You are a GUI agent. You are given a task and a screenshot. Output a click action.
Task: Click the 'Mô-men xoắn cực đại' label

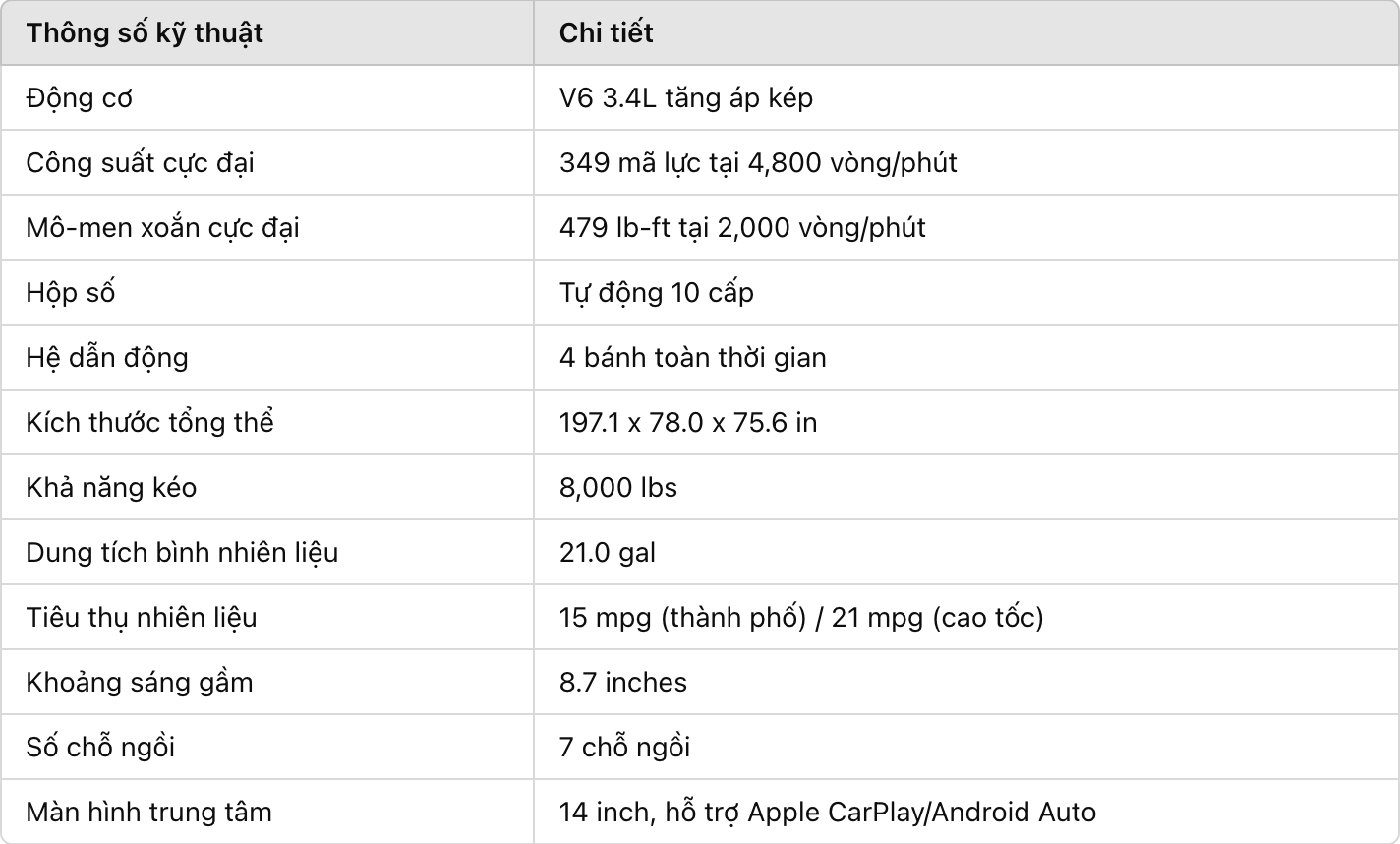click(x=163, y=228)
